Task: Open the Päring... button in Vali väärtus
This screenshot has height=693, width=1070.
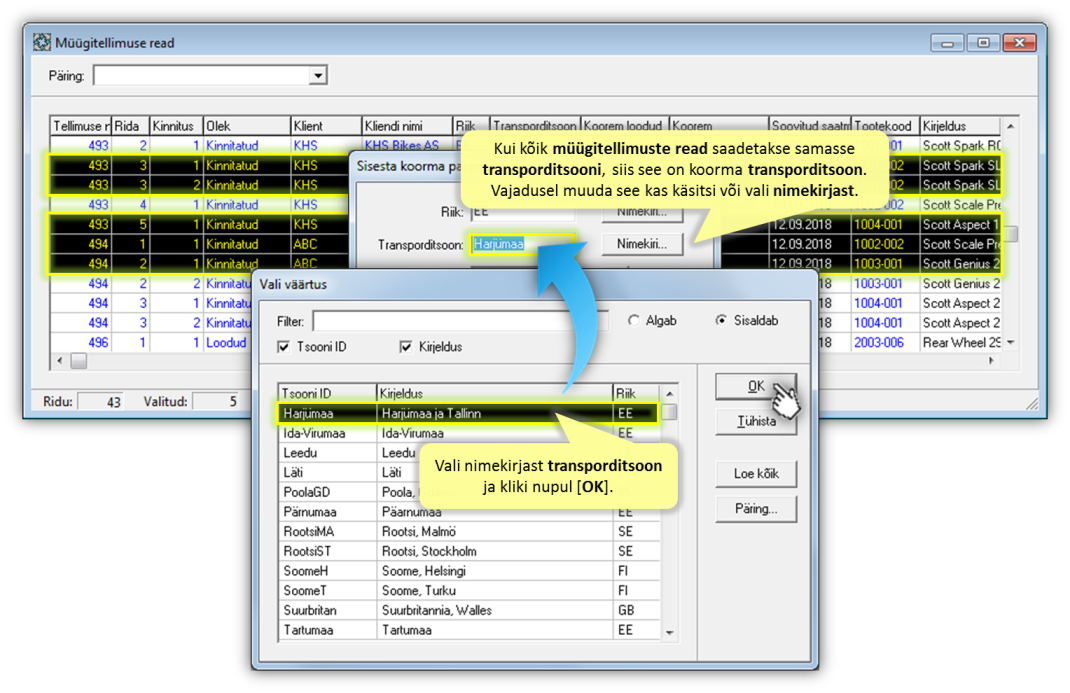Action: click(x=756, y=509)
